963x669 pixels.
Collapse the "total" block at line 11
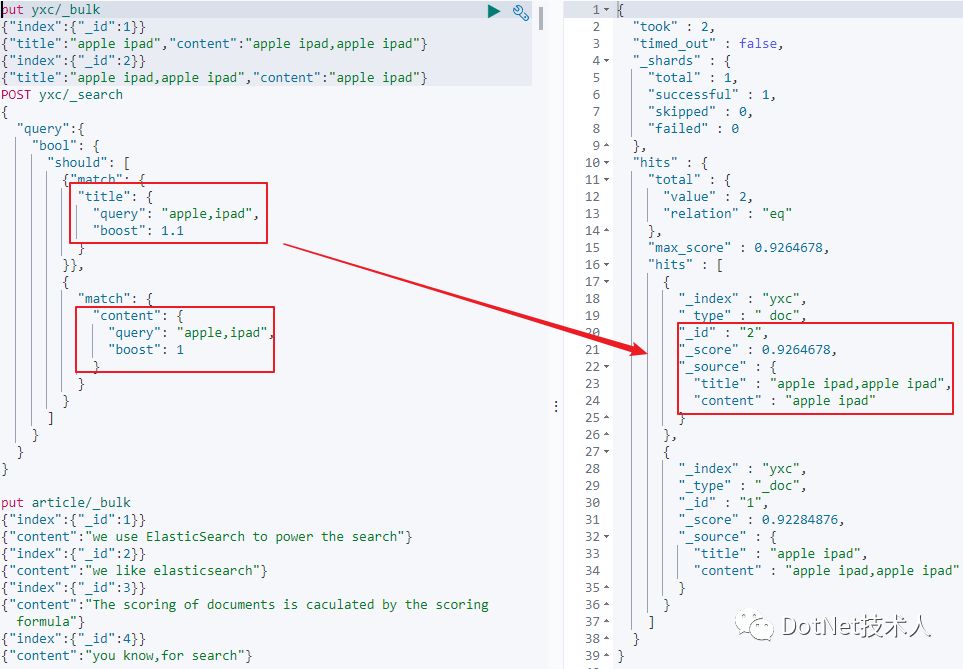click(x=607, y=180)
